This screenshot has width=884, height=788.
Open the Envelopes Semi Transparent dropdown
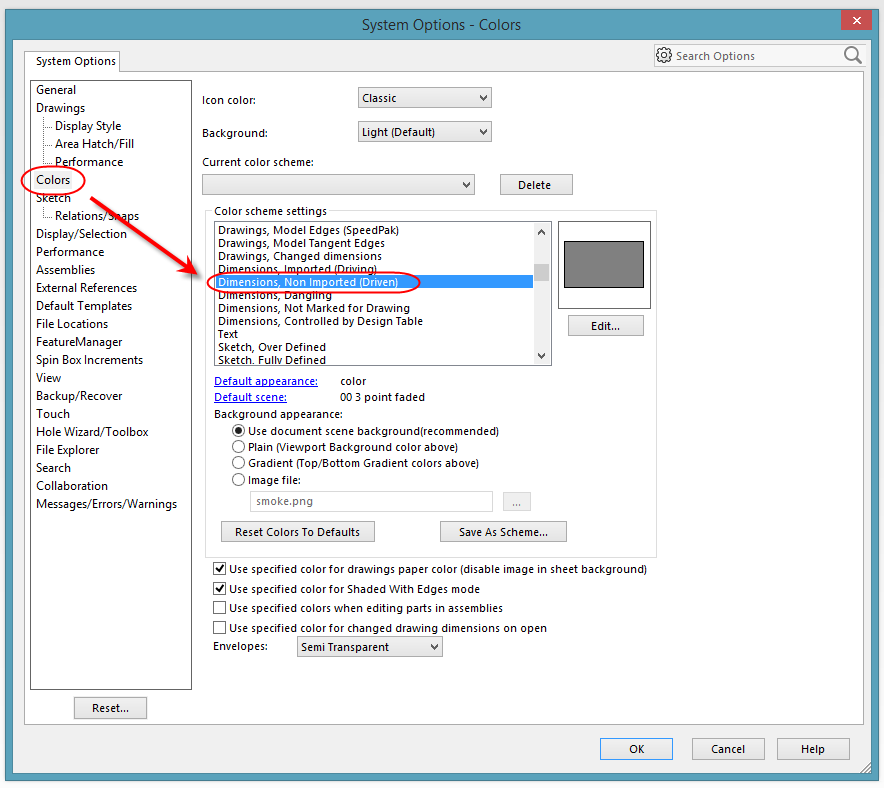[x=369, y=647]
